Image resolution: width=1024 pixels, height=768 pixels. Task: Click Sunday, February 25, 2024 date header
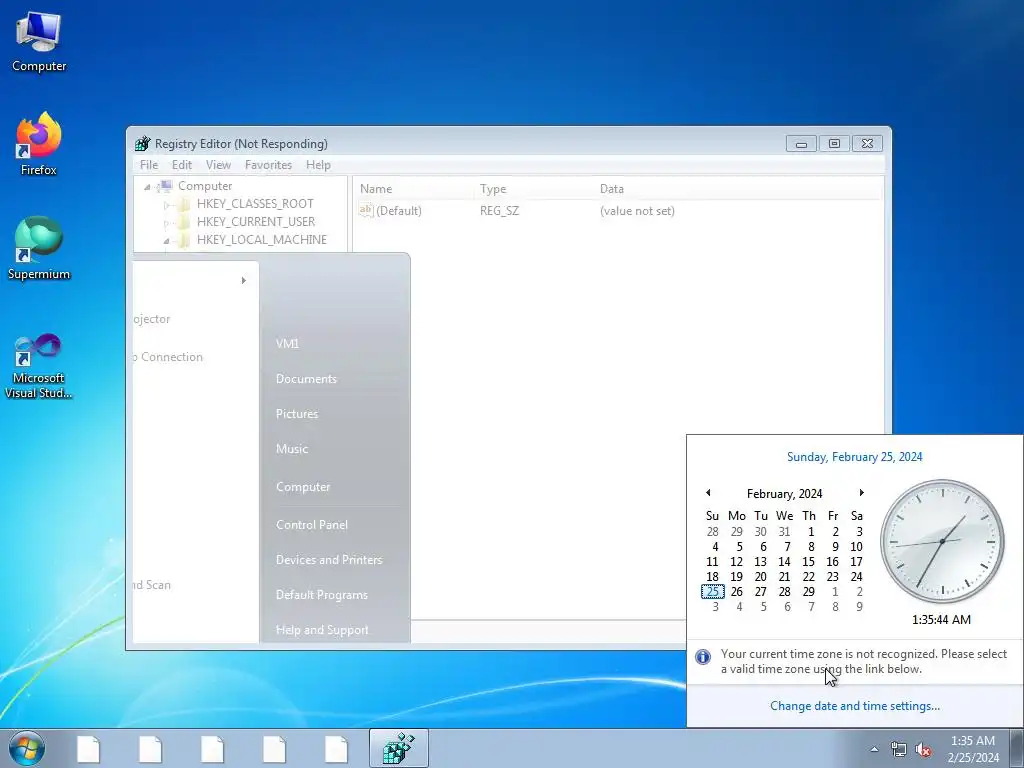pyautogui.click(x=854, y=457)
